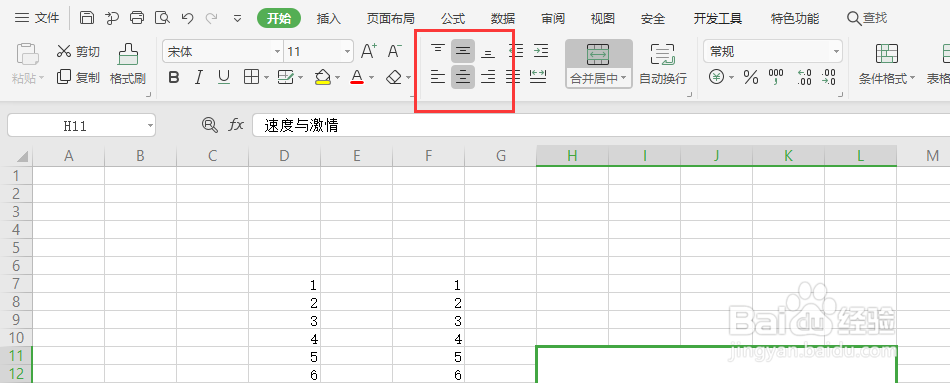Apply yellow fill color bucket
The height and width of the screenshot is (383, 950).
tap(322, 77)
